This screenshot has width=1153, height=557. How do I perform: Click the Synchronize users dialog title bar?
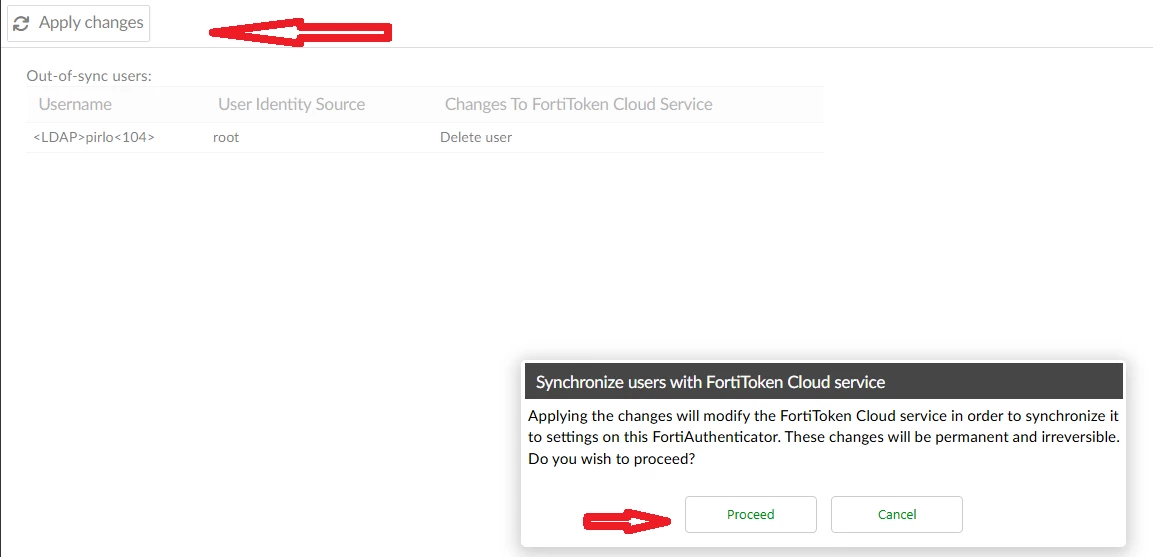pos(824,383)
